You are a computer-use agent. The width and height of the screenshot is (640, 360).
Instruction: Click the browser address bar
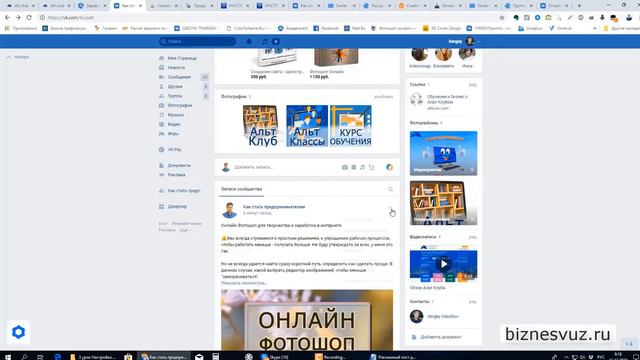click(269, 18)
